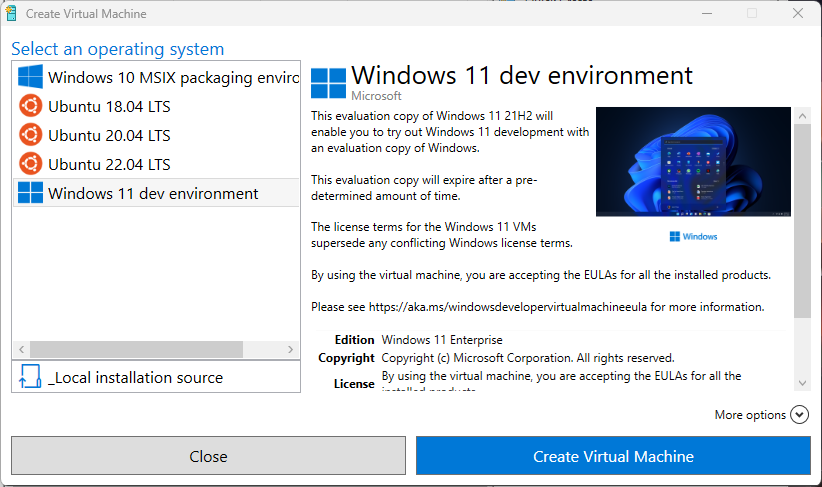The width and height of the screenshot is (822, 487).
Task: Click the Windows 11 dev environment list icon
Action: point(31,193)
